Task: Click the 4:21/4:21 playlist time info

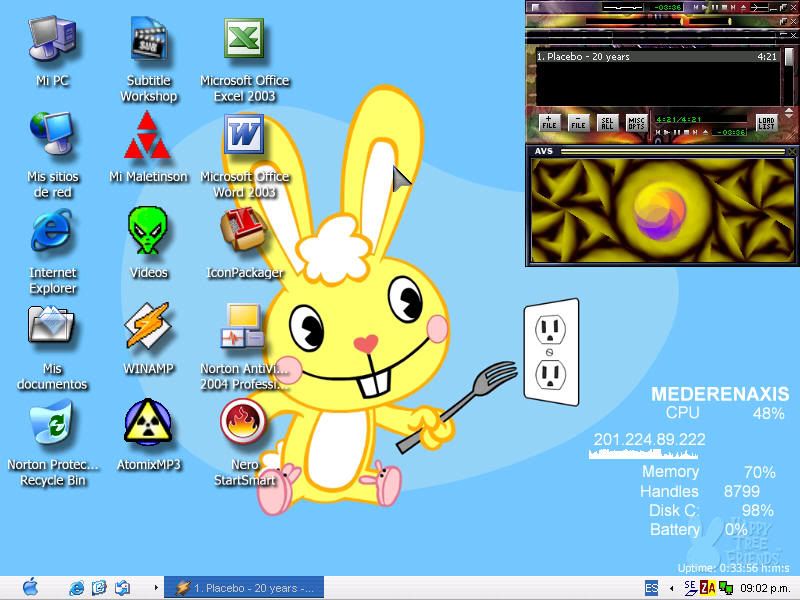Action: 679,119
